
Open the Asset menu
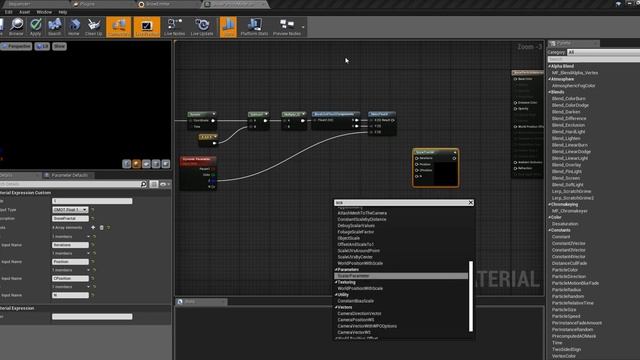24,12
